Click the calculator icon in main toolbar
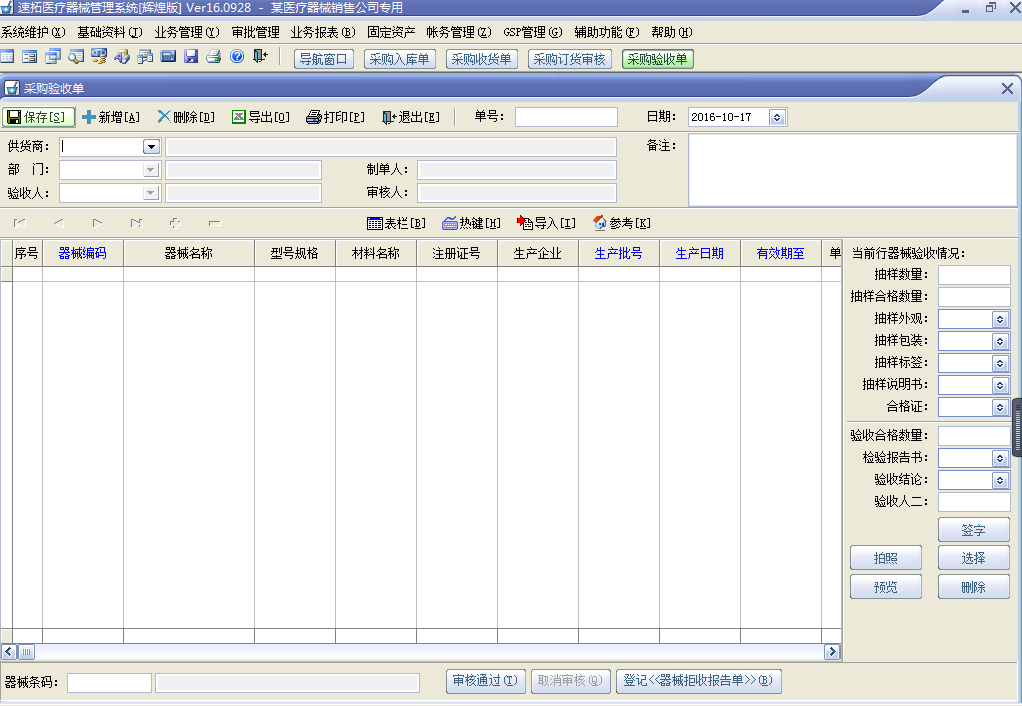Screen dimensions: 1022x706 pos(168,57)
